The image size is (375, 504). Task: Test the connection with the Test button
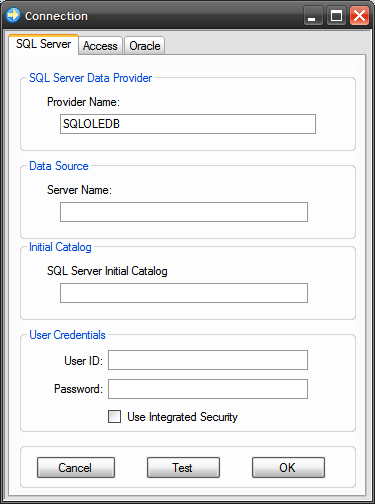pyautogui.click(x=183, y=467)
